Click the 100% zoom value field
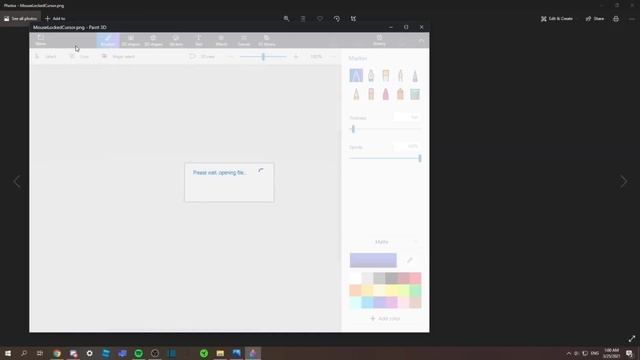 click(x=316, y=56)
